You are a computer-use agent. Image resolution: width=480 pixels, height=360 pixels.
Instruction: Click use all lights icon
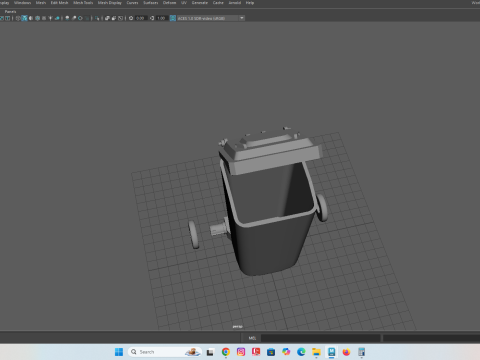click(x=50, y=18)
